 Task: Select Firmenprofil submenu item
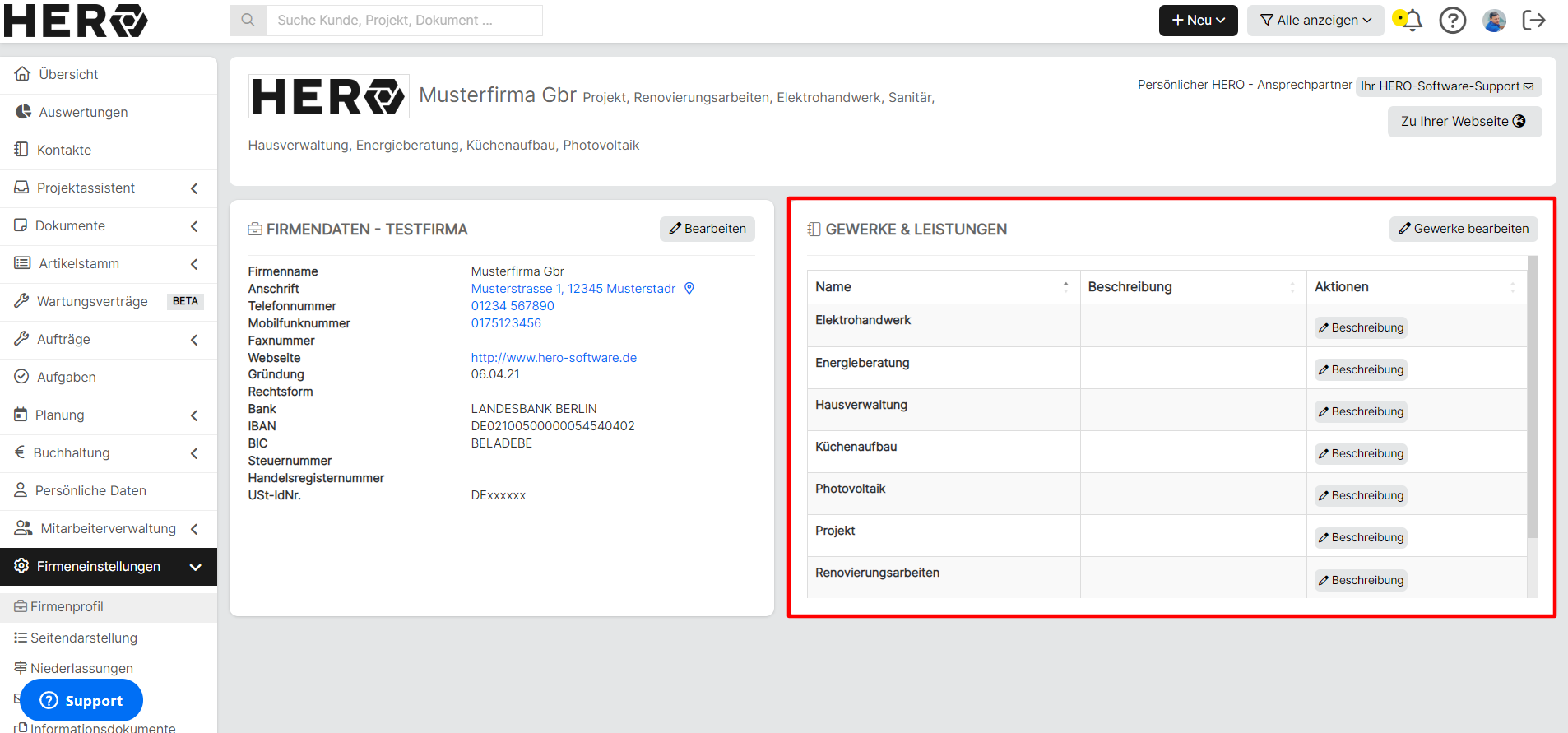(x=109, y=606)
